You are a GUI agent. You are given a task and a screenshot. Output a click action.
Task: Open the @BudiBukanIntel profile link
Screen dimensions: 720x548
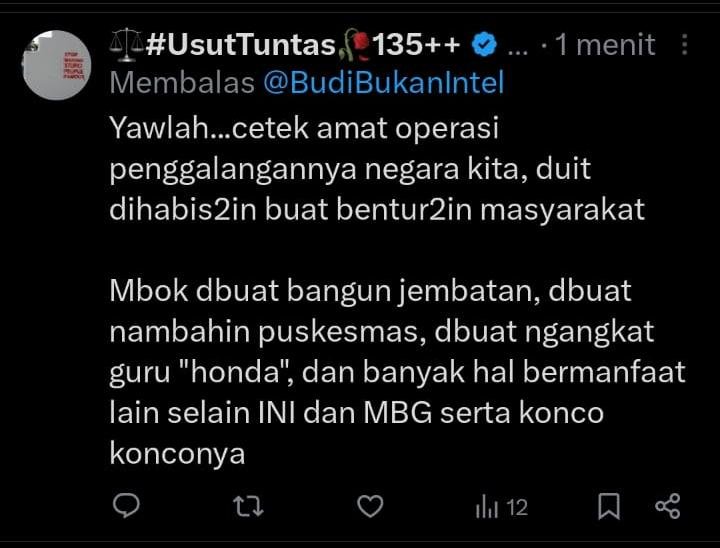tap(384, 83)
